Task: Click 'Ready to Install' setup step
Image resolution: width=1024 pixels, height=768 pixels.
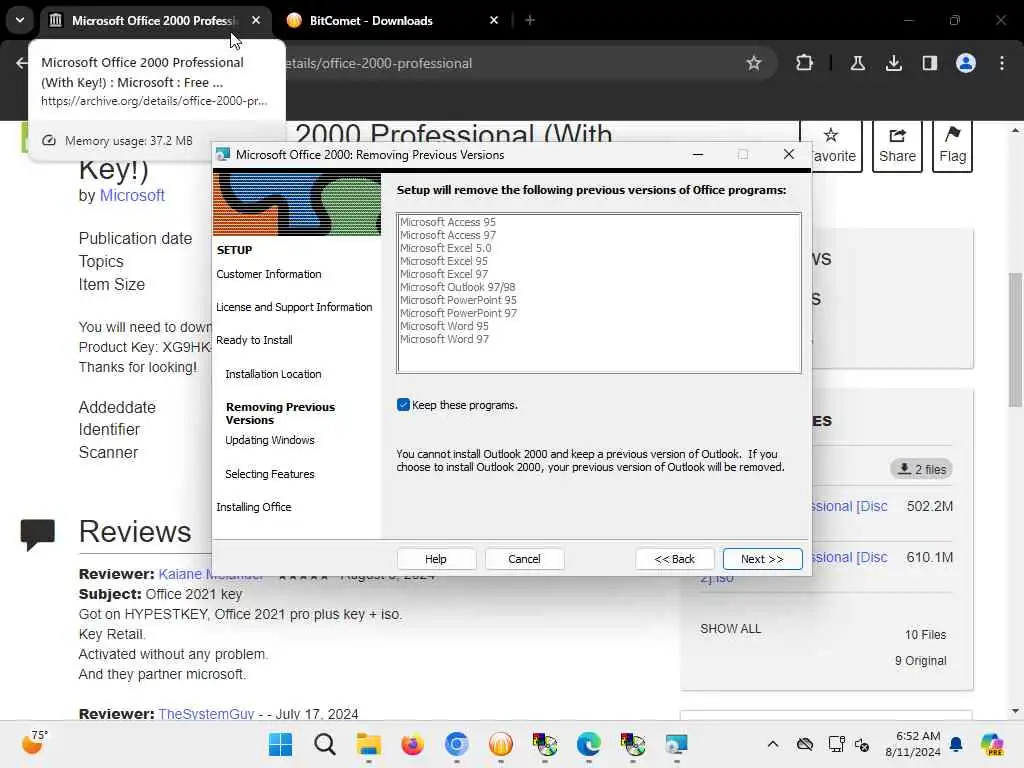Action: pyautogui.click(x=254, y=340)
